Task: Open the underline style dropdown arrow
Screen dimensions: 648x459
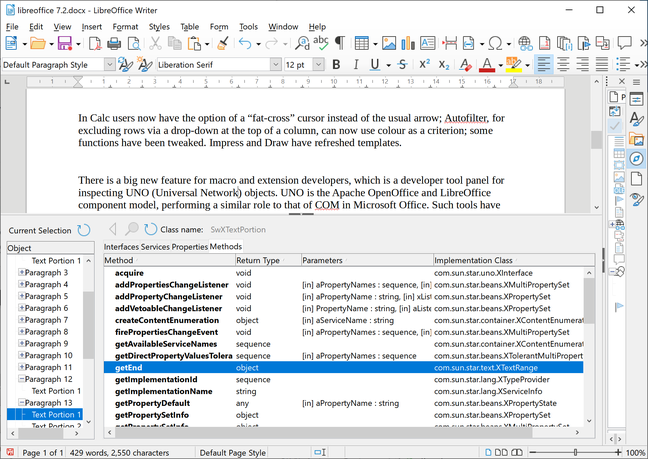Action: tap(388, 65)
